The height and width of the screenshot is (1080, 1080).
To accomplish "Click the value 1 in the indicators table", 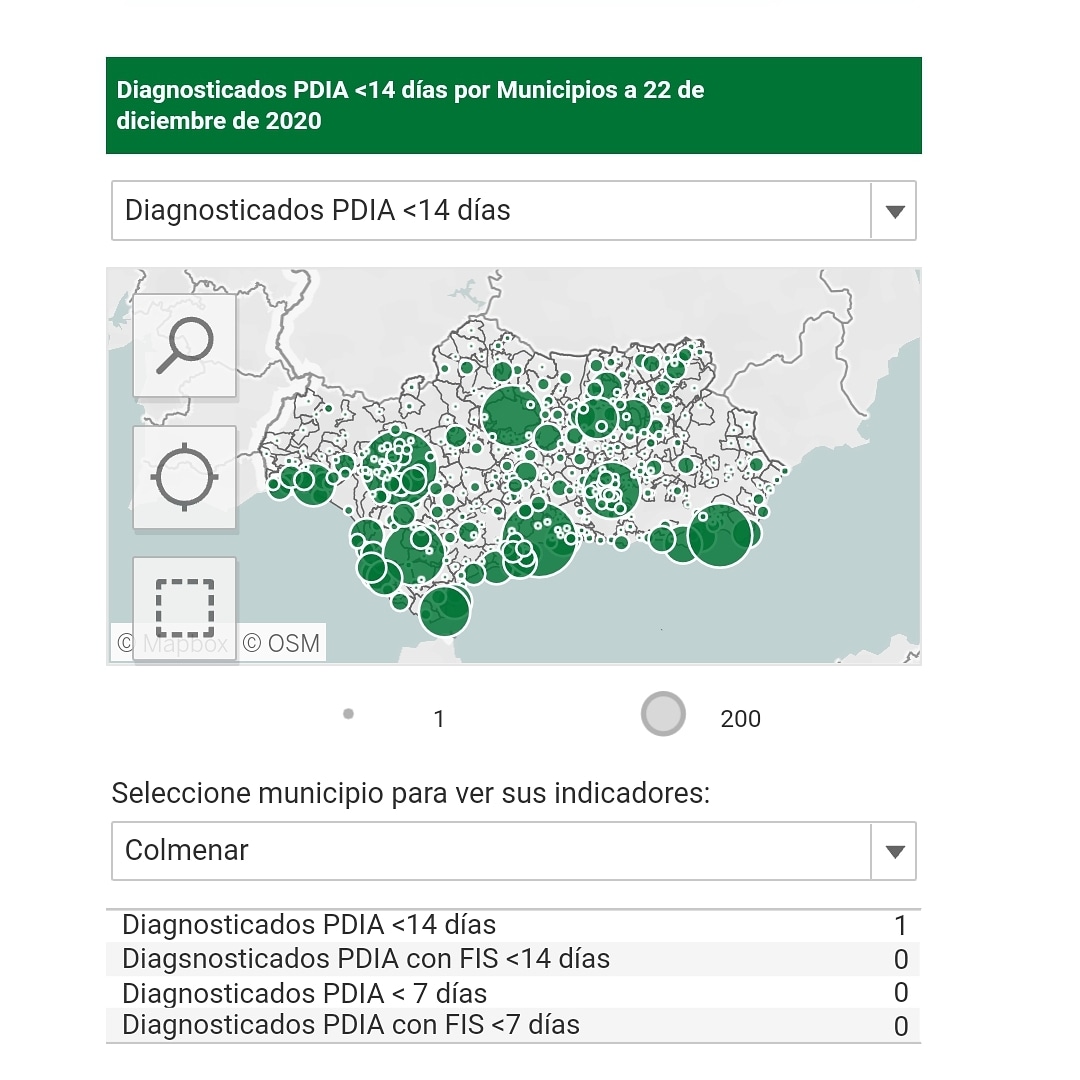I will [x=900, y=926].
